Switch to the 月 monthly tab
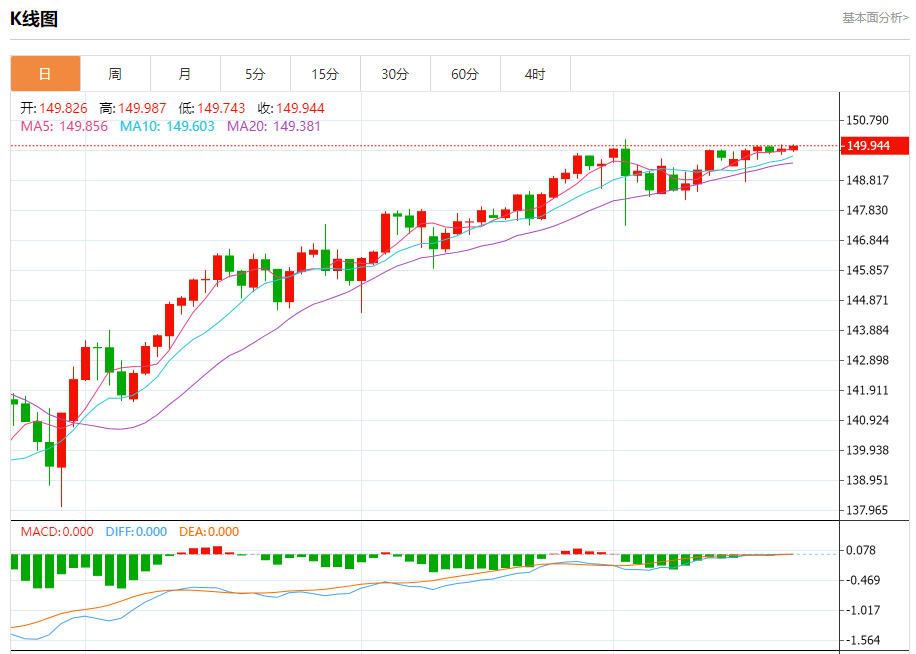 click(185, 74)
